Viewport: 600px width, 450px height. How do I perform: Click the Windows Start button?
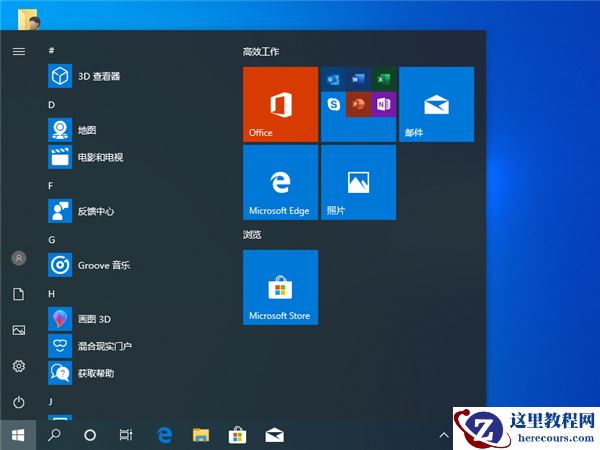point(18,435)
